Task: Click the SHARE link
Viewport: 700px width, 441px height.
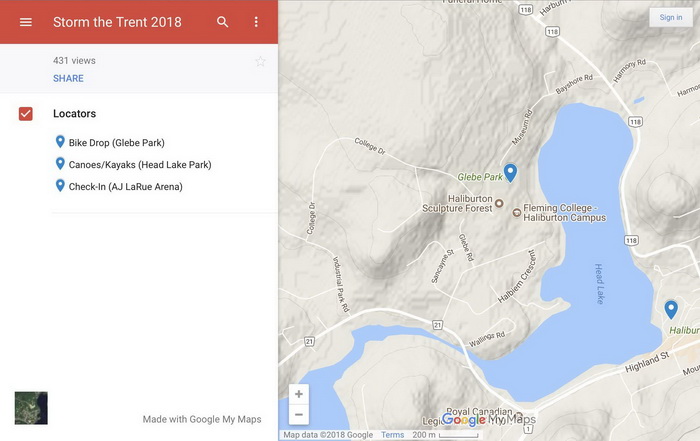Action: [x=68, y=78]
